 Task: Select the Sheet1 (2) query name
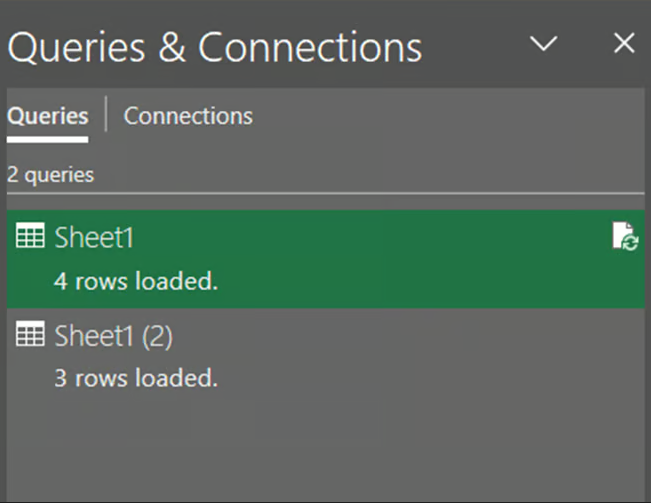tap(113, 336)
